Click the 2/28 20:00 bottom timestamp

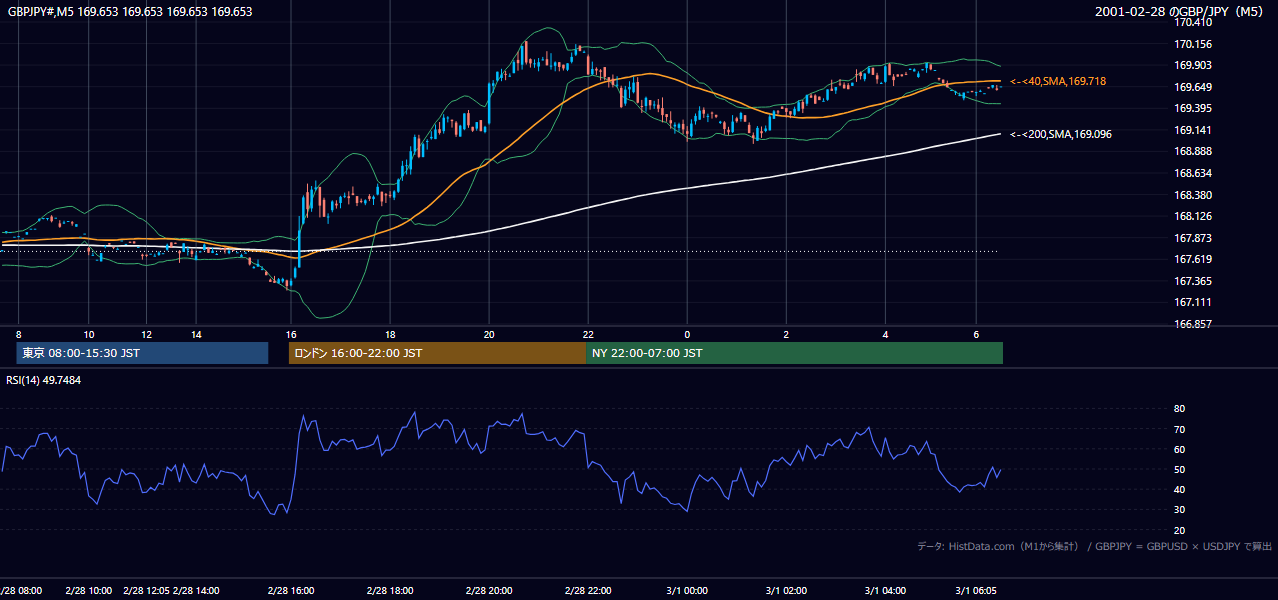(x=489, y=591)
